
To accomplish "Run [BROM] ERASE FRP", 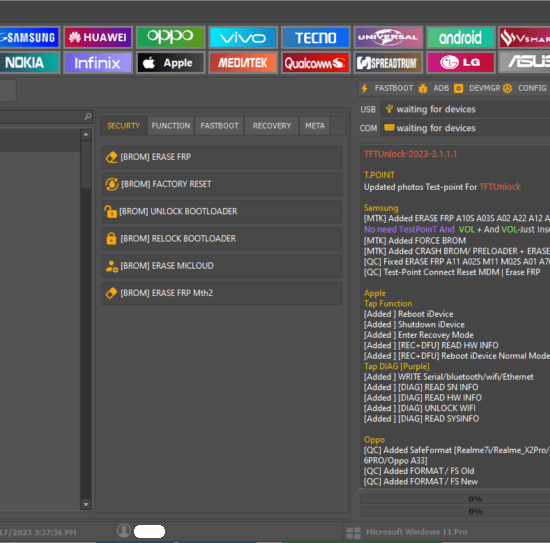I will 222,157.
